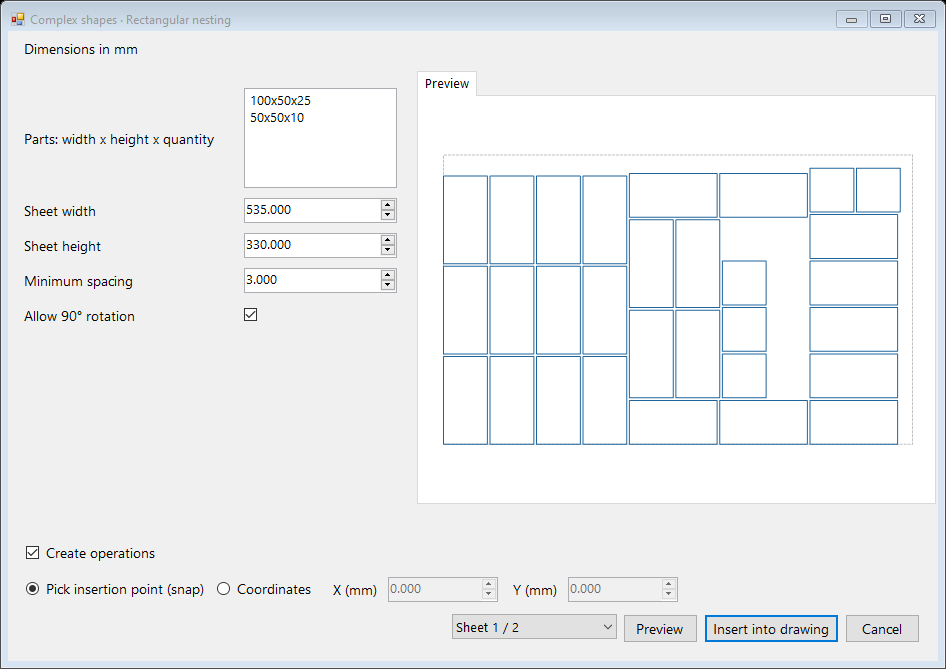Click the 50x50x10 parts entry

pos(277,118)
